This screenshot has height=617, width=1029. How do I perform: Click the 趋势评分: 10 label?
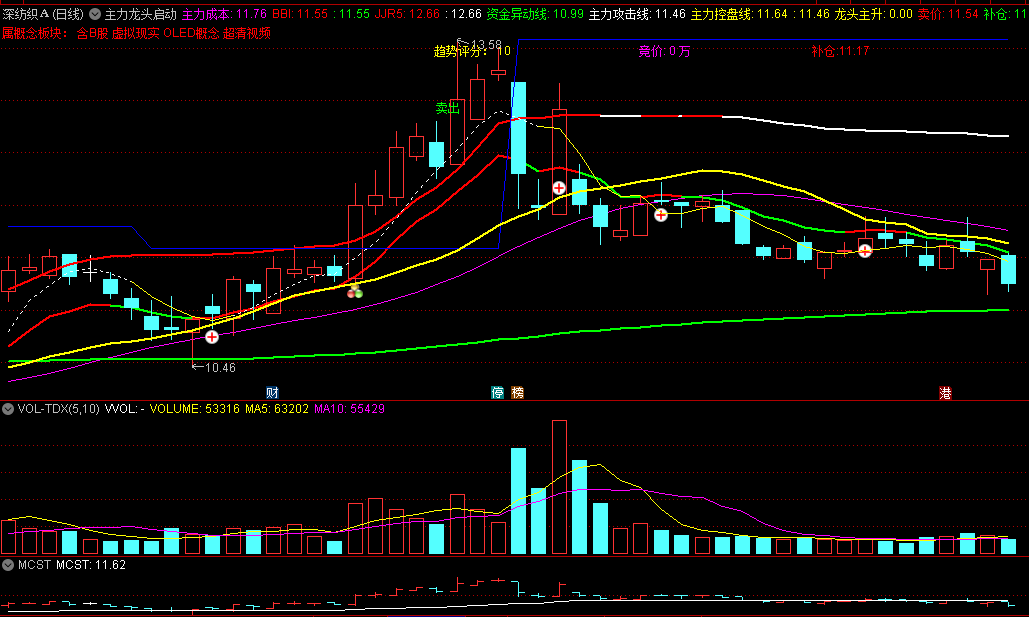pos(472,51)
